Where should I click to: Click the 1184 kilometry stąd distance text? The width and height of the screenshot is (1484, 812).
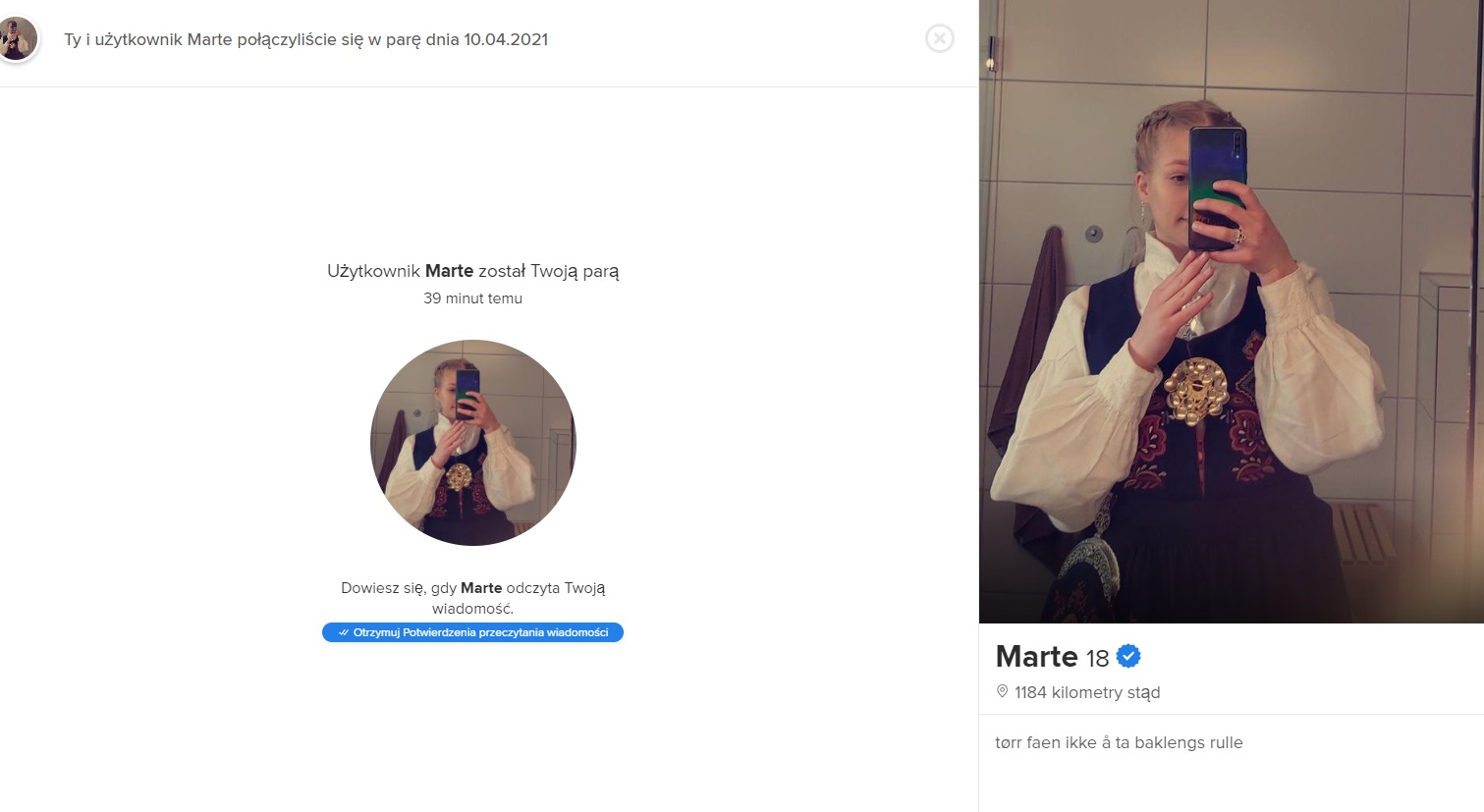[1087, 692]
